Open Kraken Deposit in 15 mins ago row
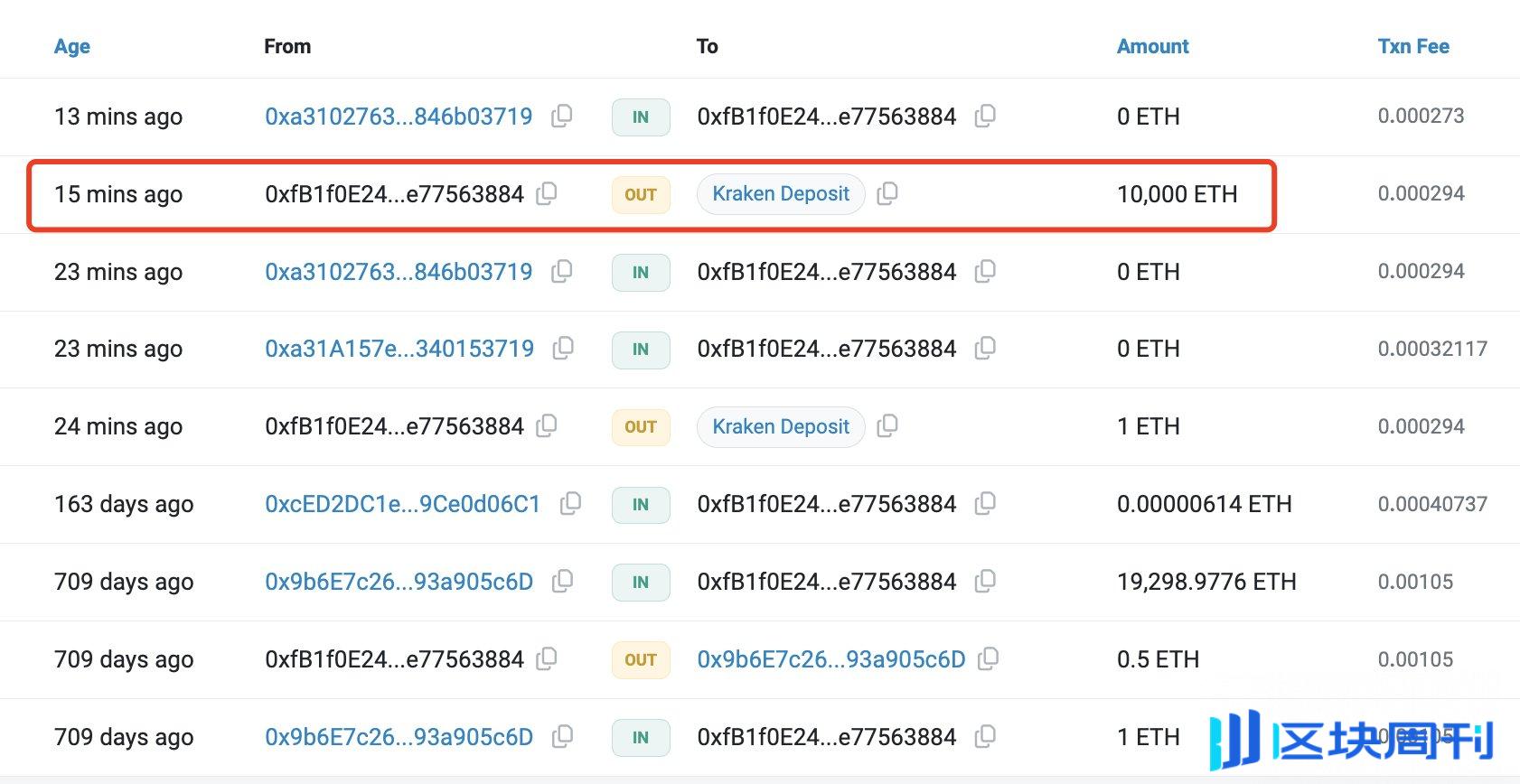Image resolution: width=1520 pixels, height=784 pixels. pyautogui.click(x=780, y=194)
